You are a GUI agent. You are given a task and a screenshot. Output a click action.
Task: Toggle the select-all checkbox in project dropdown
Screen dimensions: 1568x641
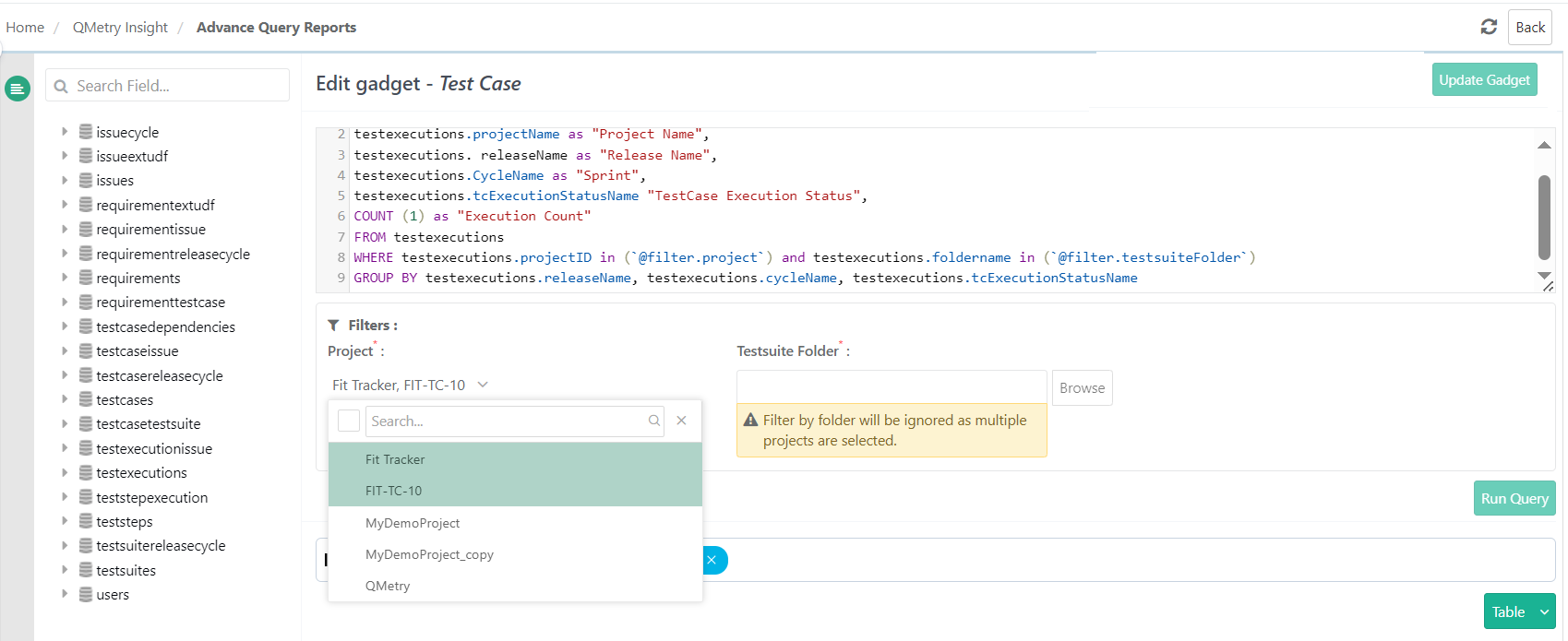click(x=349, y=421)
